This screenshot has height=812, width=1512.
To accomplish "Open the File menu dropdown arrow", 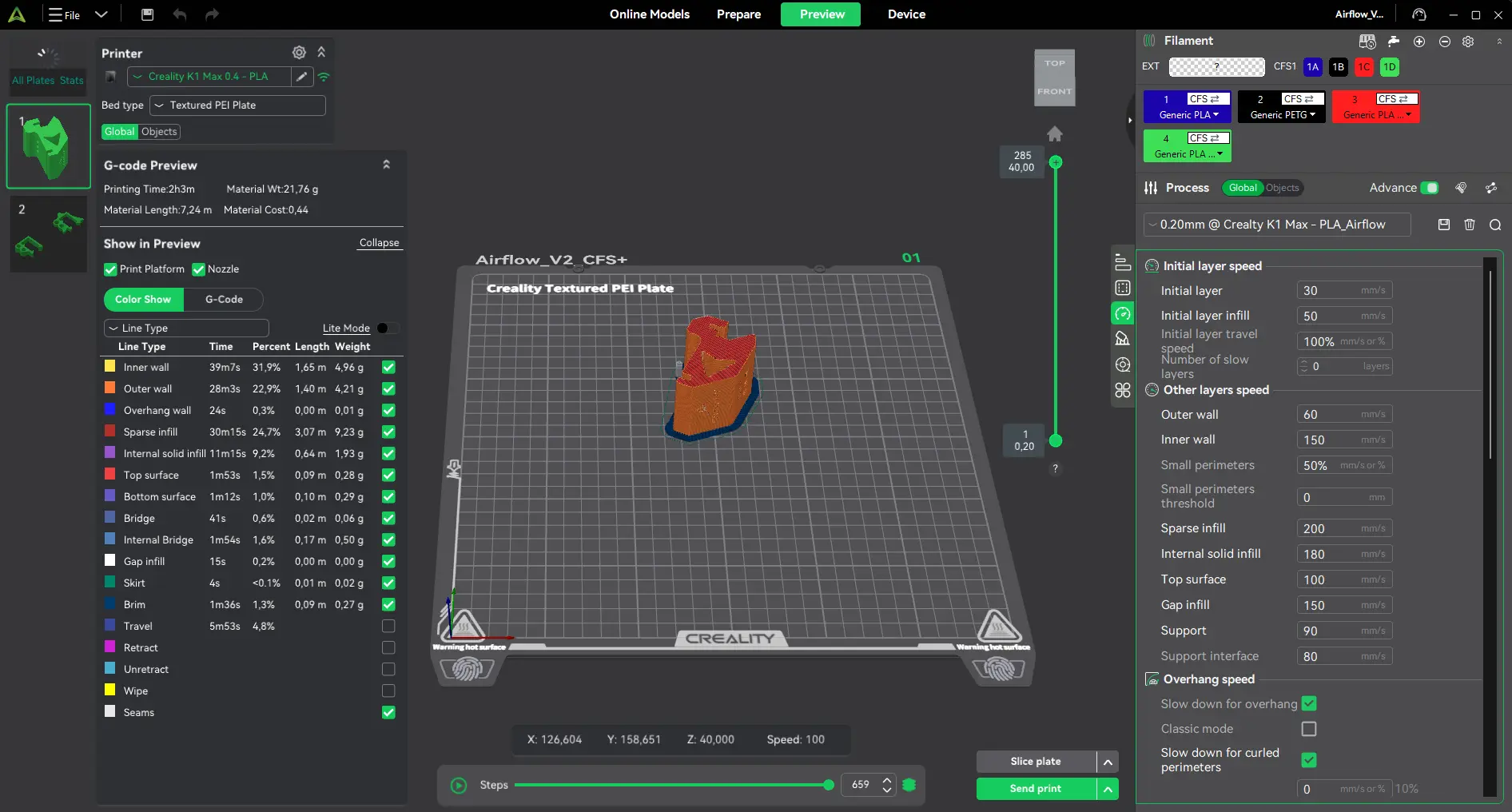I will pyautogui.click(x=101, y=14).
